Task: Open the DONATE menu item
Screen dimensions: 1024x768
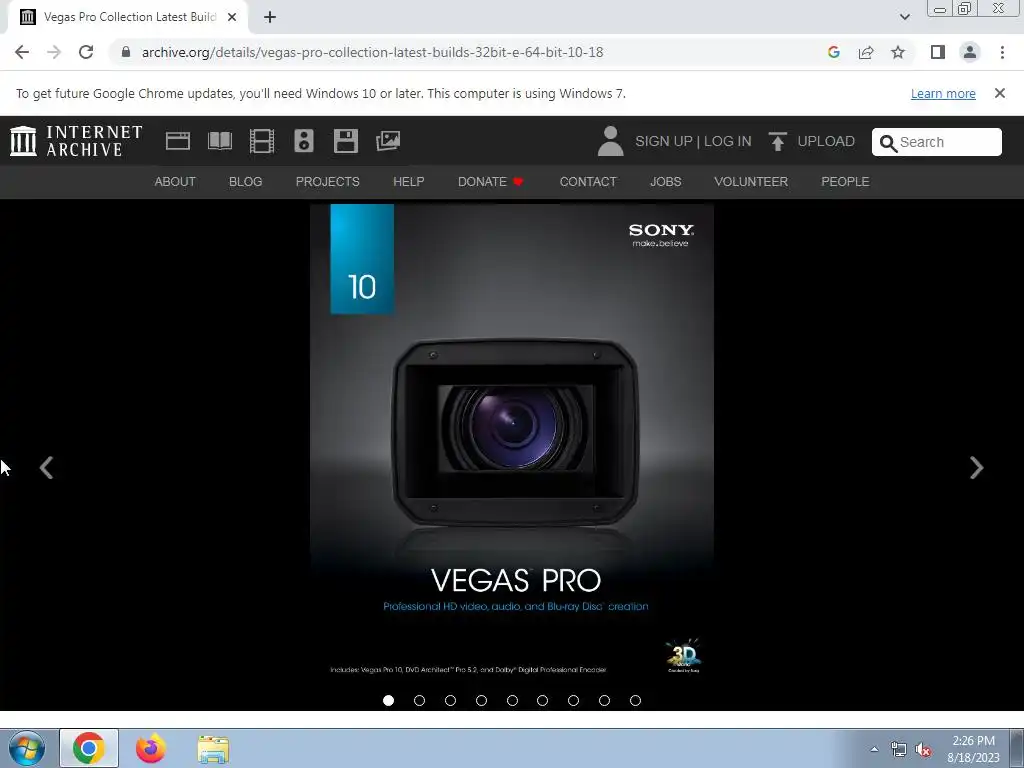Action: [x=490, y=182]
